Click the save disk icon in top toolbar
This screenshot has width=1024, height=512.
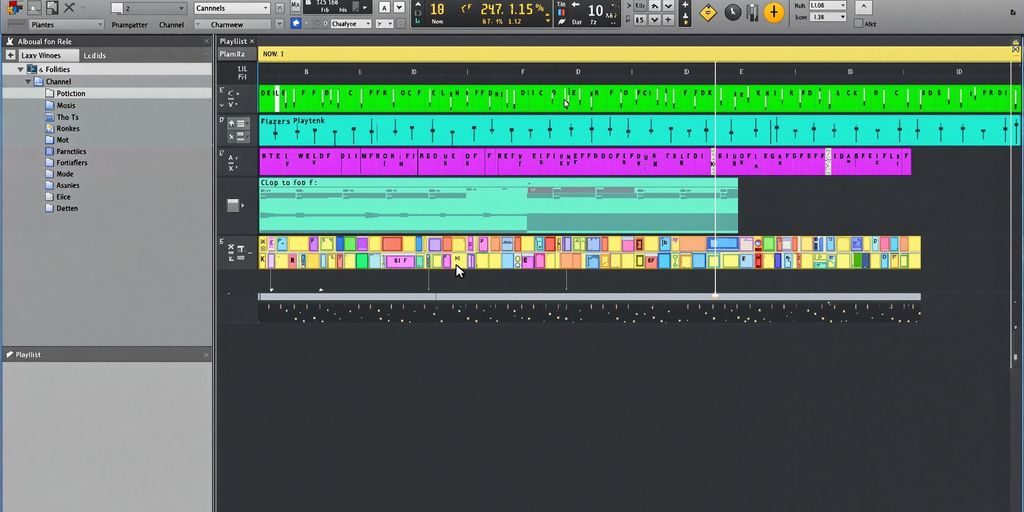pyautogui.click(x=51, y=8)
